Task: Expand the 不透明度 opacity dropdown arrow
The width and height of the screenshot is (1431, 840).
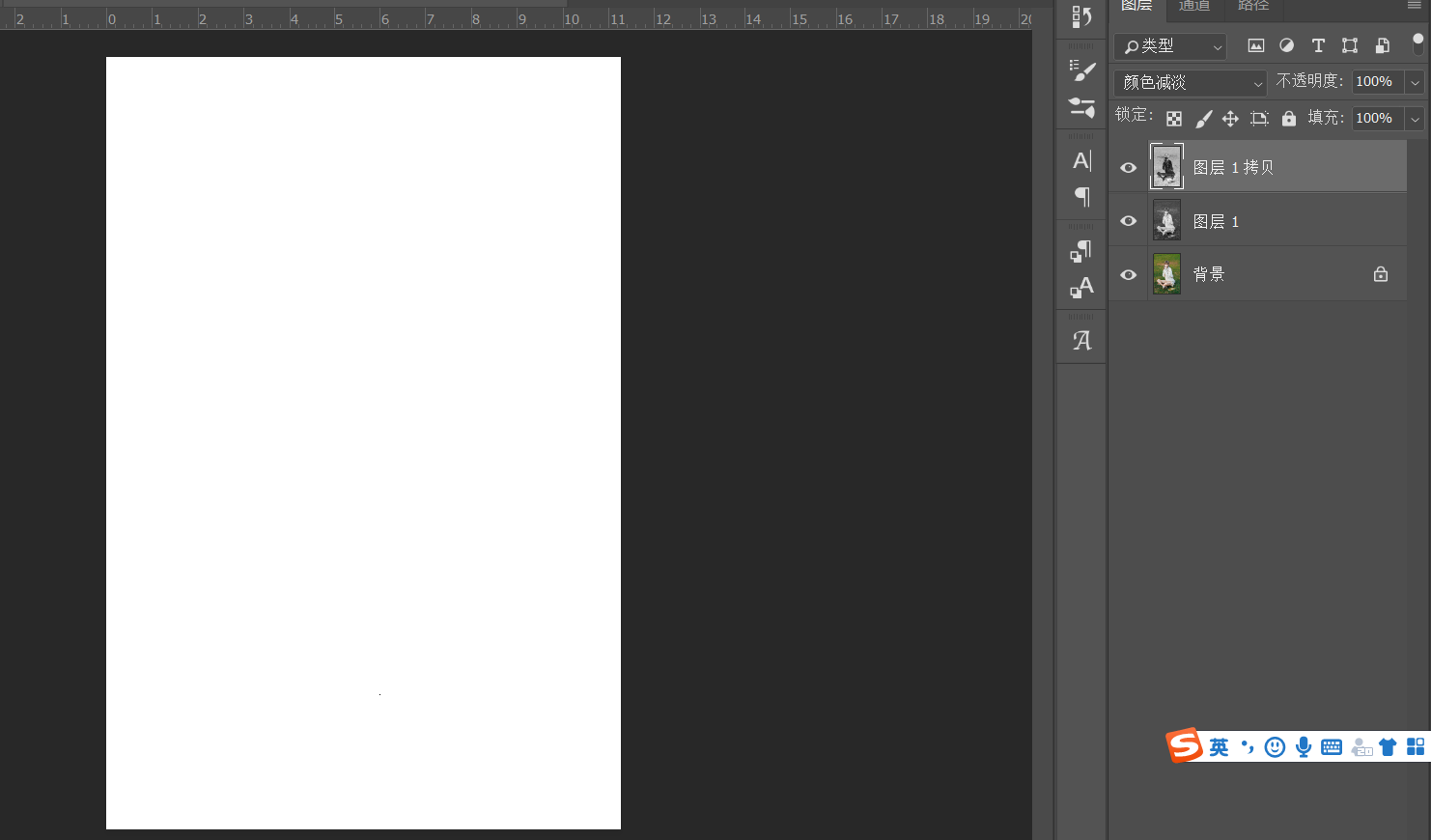Action: (1415, 82)
